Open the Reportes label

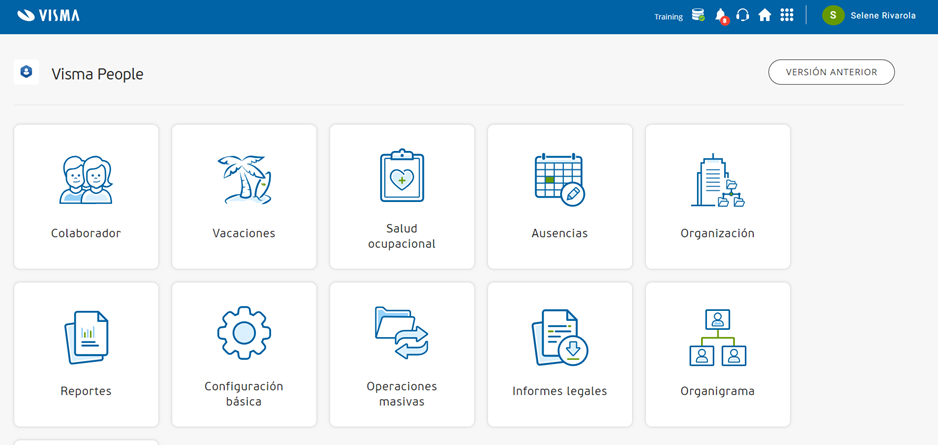pyautogui.click(x=86, y=391)
